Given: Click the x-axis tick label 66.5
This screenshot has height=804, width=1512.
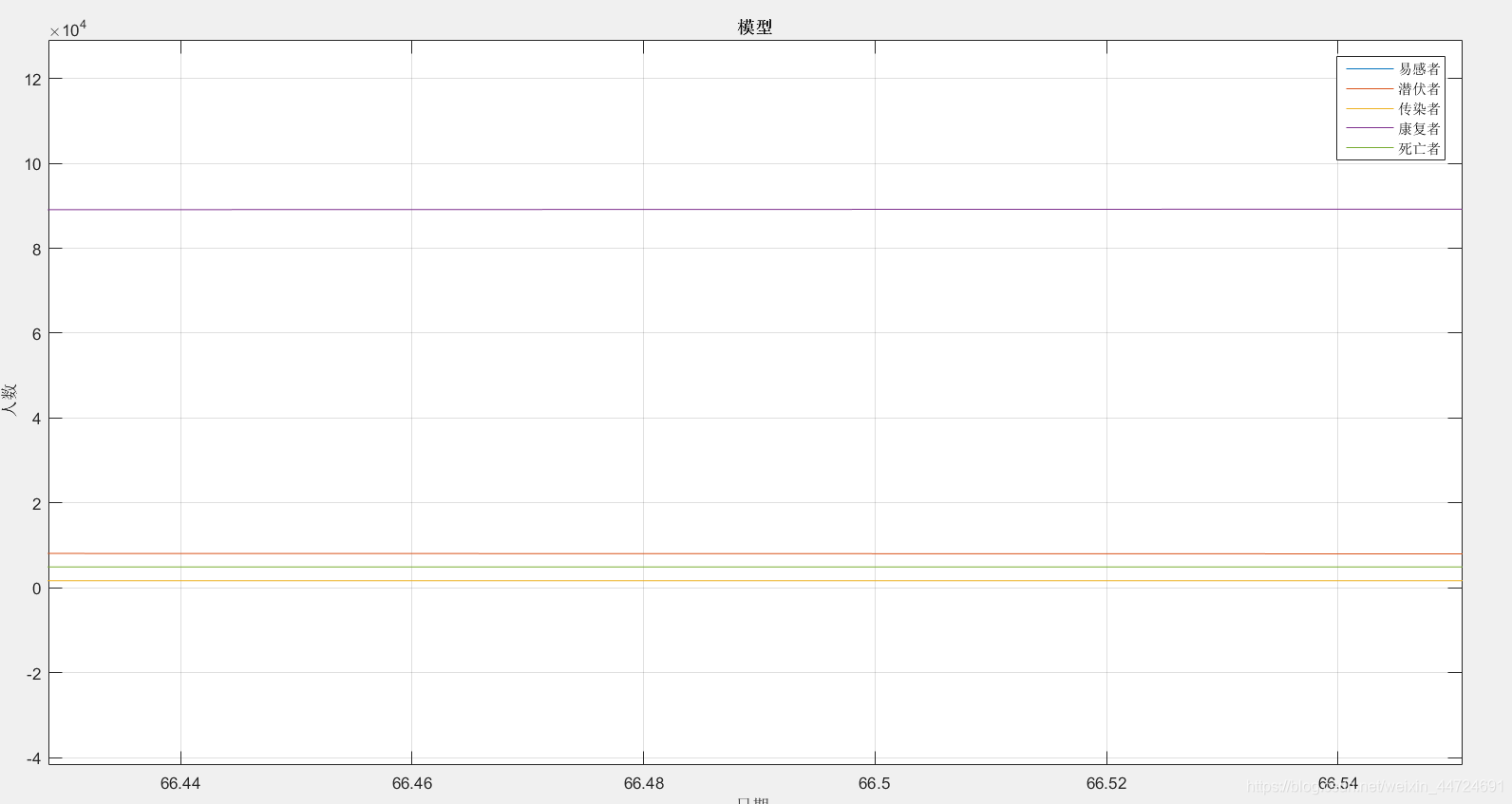Looking at the screenshot, I should point(875,783).
